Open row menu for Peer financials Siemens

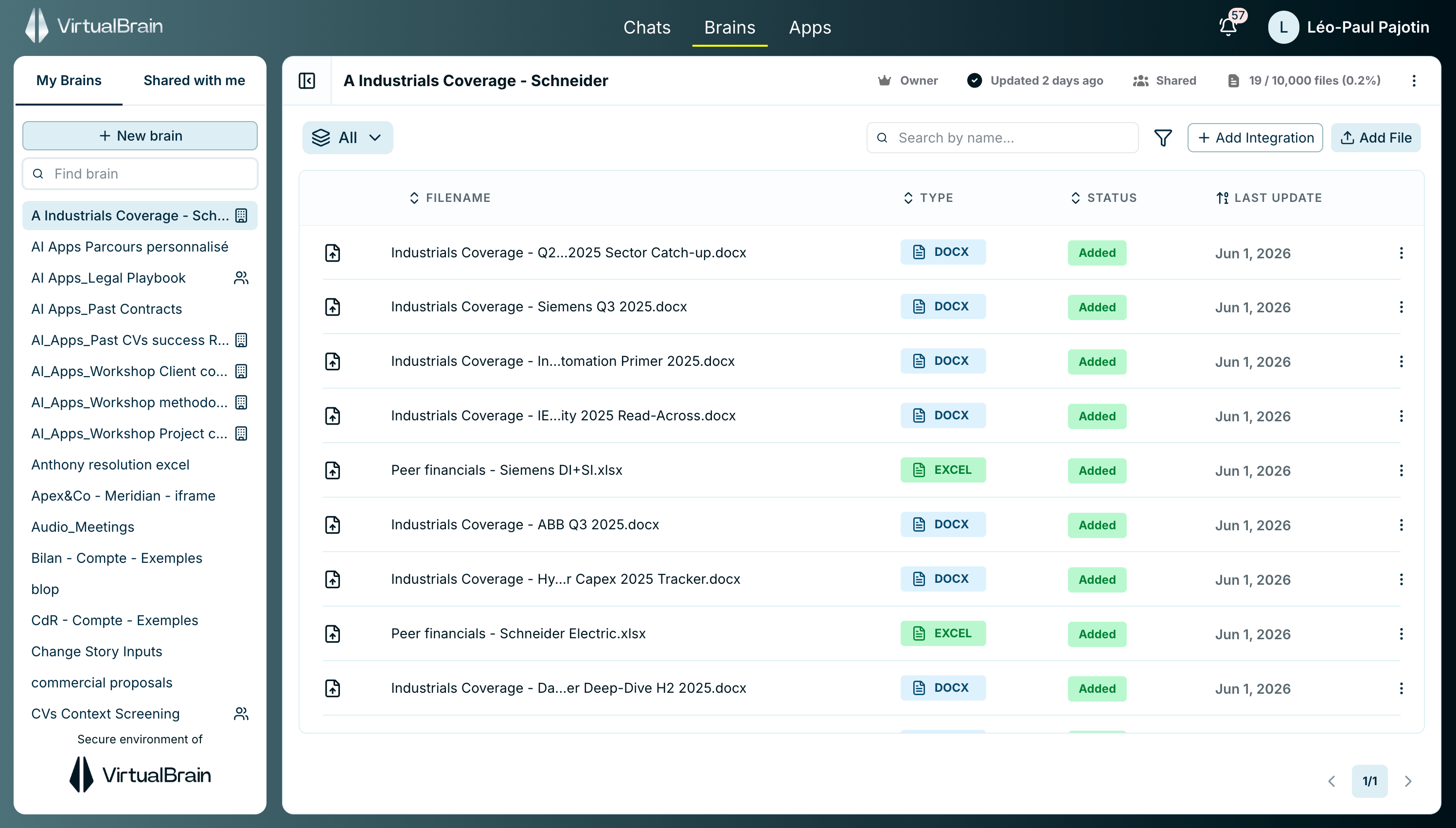coord(1402,470)
